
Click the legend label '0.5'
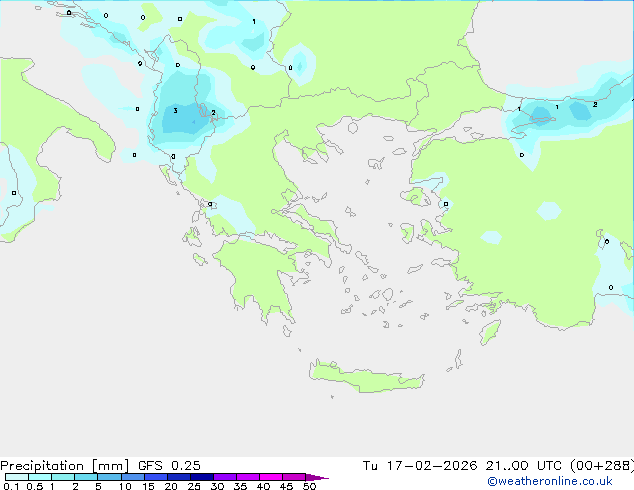click(35, 486)
